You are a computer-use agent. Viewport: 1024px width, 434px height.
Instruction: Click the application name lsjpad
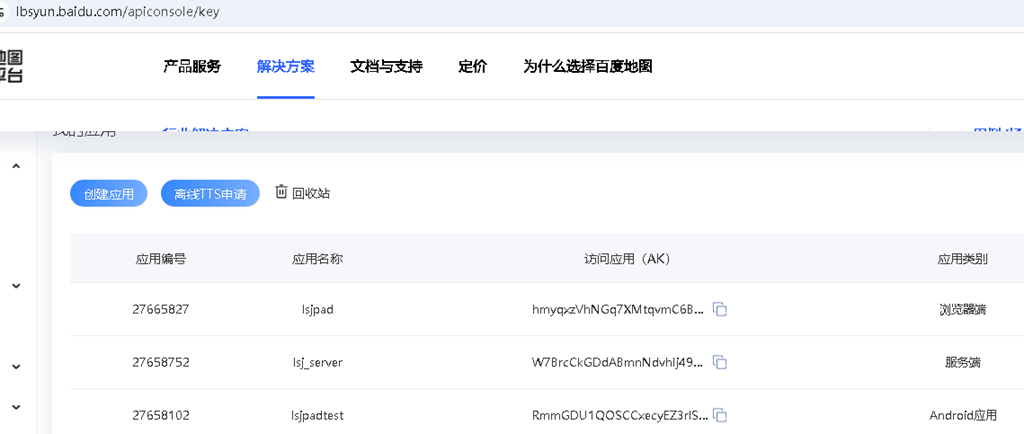point(317,309)
